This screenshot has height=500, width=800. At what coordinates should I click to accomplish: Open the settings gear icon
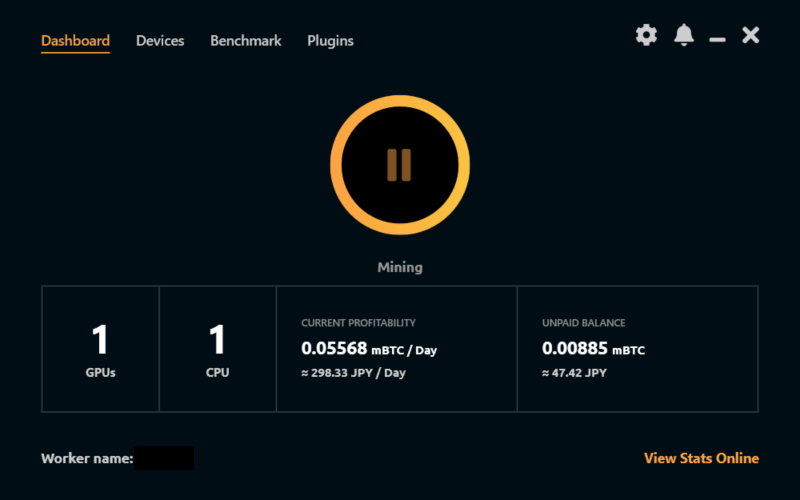coord(647,36)
